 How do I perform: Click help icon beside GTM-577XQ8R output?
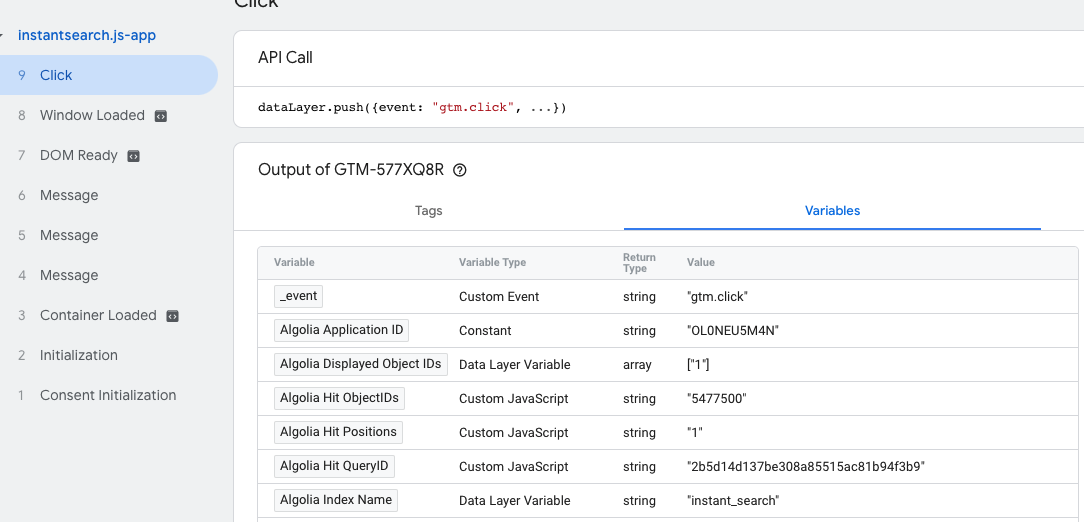[x=460, y=170]
